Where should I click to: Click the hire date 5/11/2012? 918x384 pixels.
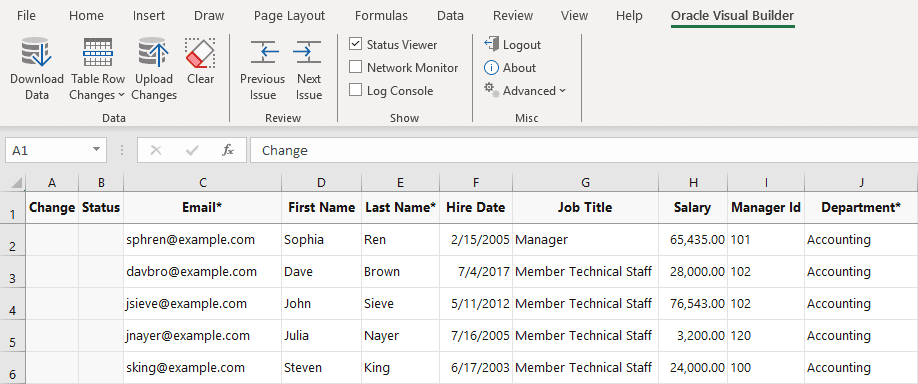pos(476,304)
